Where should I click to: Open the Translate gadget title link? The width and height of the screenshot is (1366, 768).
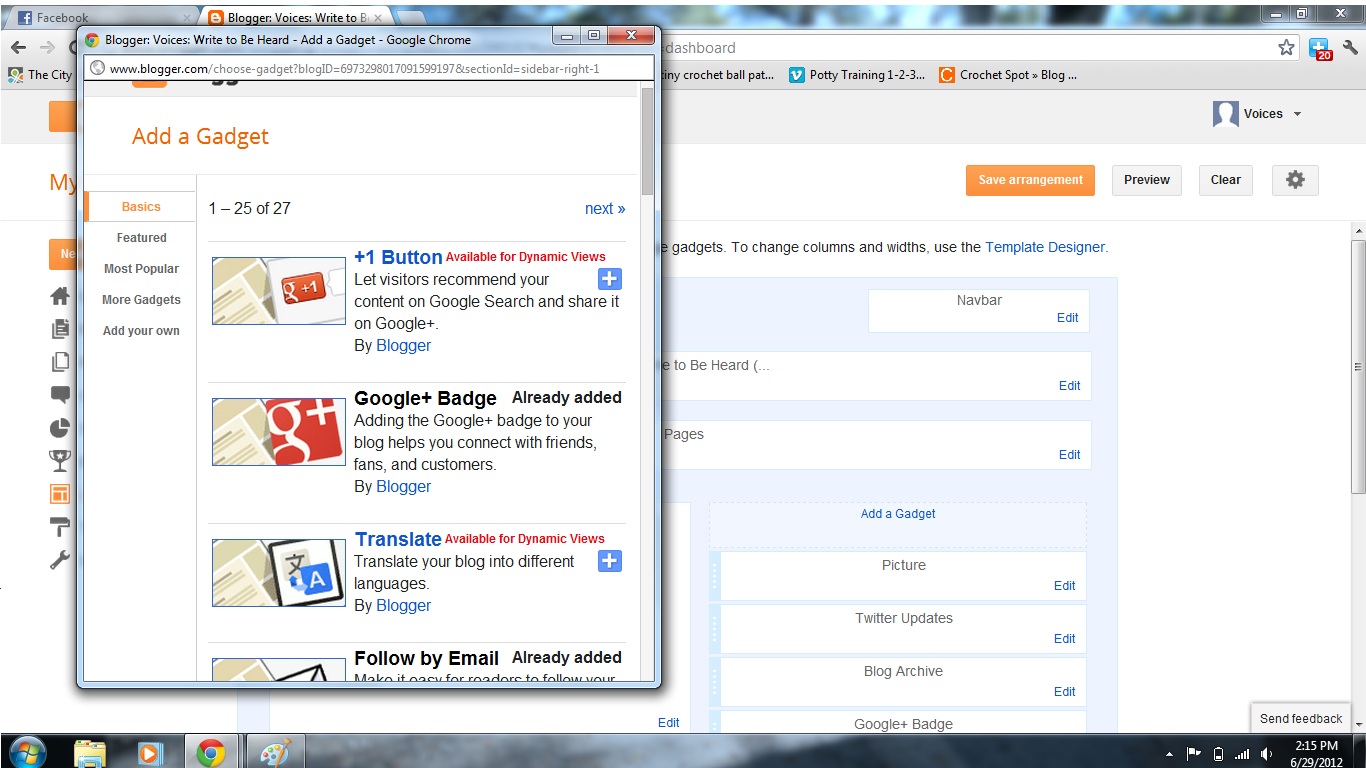pyautogui.click(x=398, y=539)
